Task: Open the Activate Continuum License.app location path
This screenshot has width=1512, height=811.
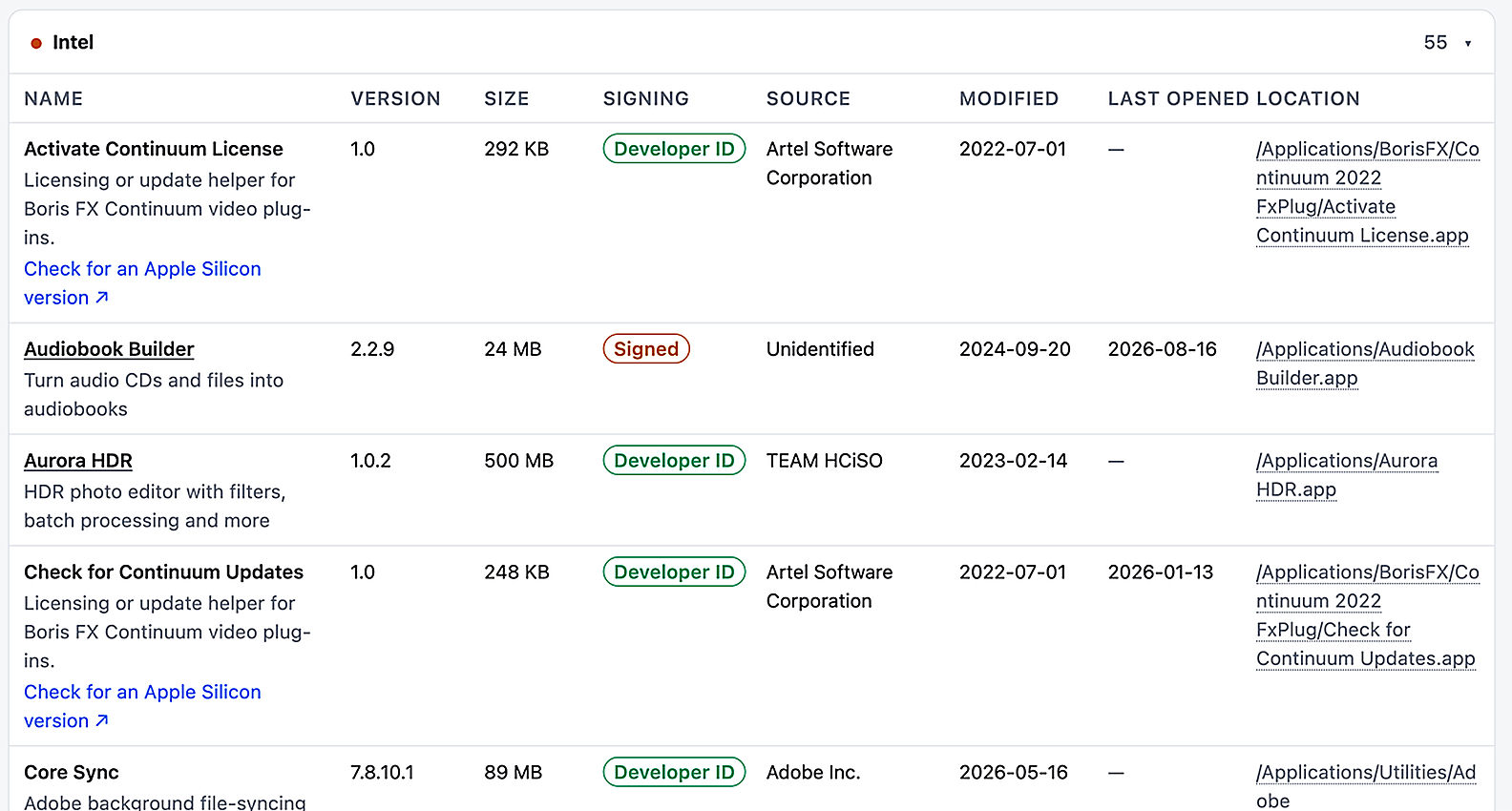Action: tap(1368, 192)
